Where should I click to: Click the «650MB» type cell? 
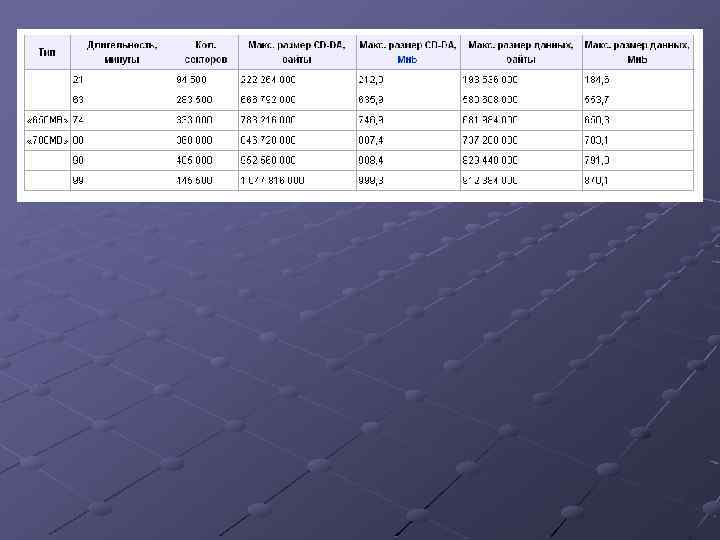47,120
